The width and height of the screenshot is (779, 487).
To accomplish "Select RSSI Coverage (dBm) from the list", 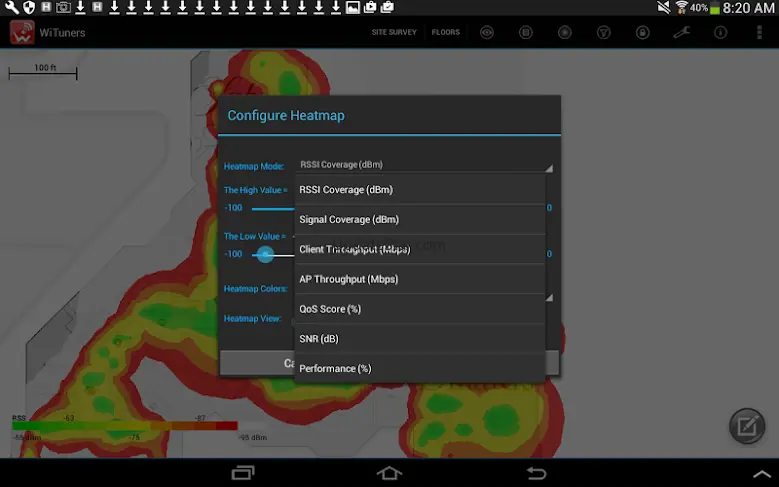I will click(420, 189).
